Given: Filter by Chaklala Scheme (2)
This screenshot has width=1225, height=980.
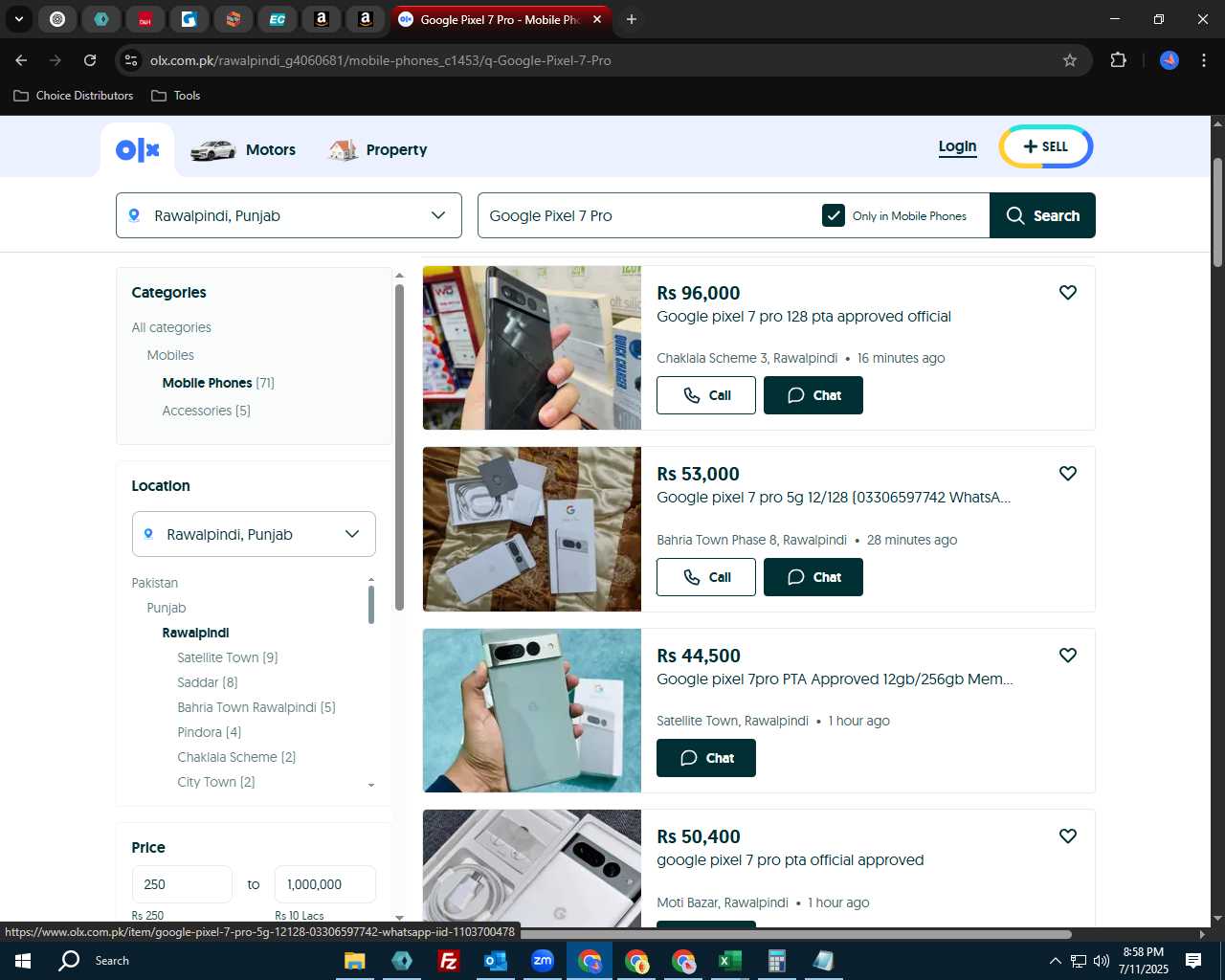Looking at the screenshot, I should (x=236, y=757).
